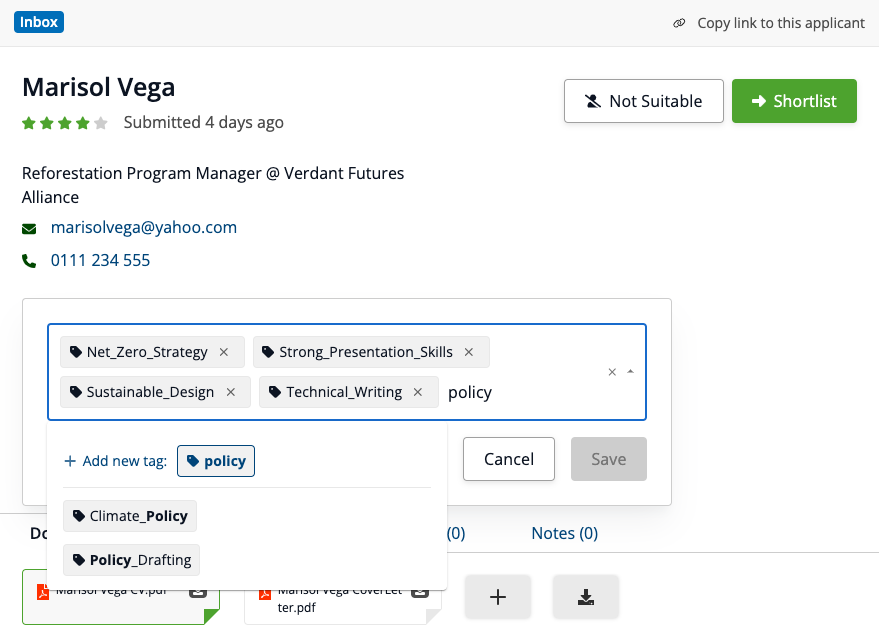Click the Inbox label
The width and height of the screenshot is (879, 639).
click(40, 22)
